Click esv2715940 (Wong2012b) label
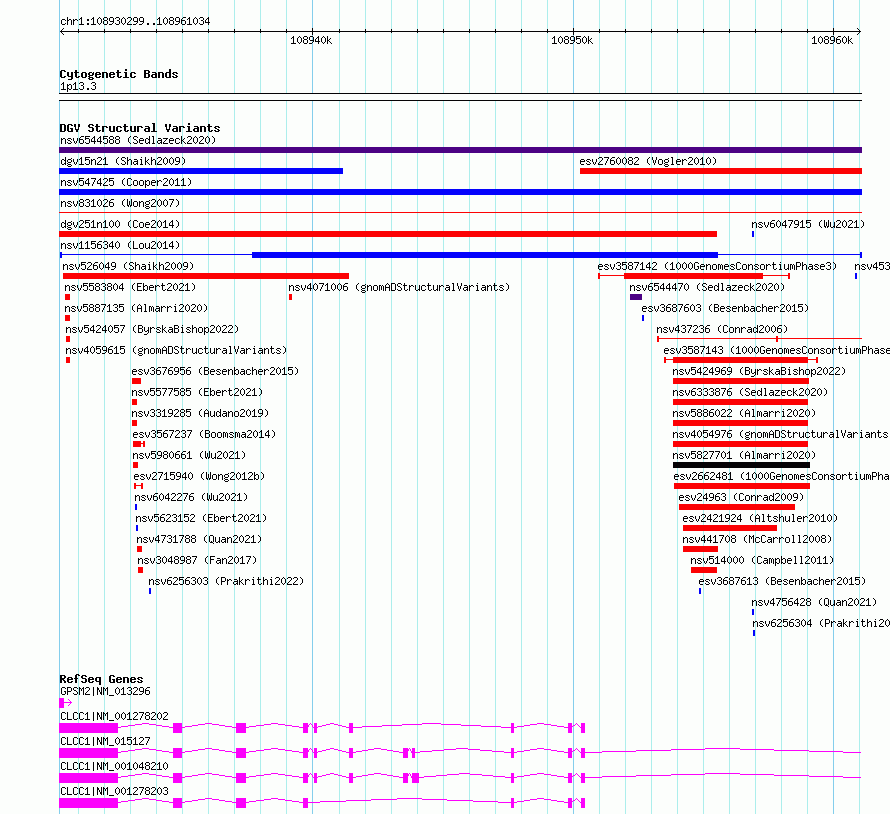The width and height of the screenshot is (890, 814). click(x=199, y=476)
